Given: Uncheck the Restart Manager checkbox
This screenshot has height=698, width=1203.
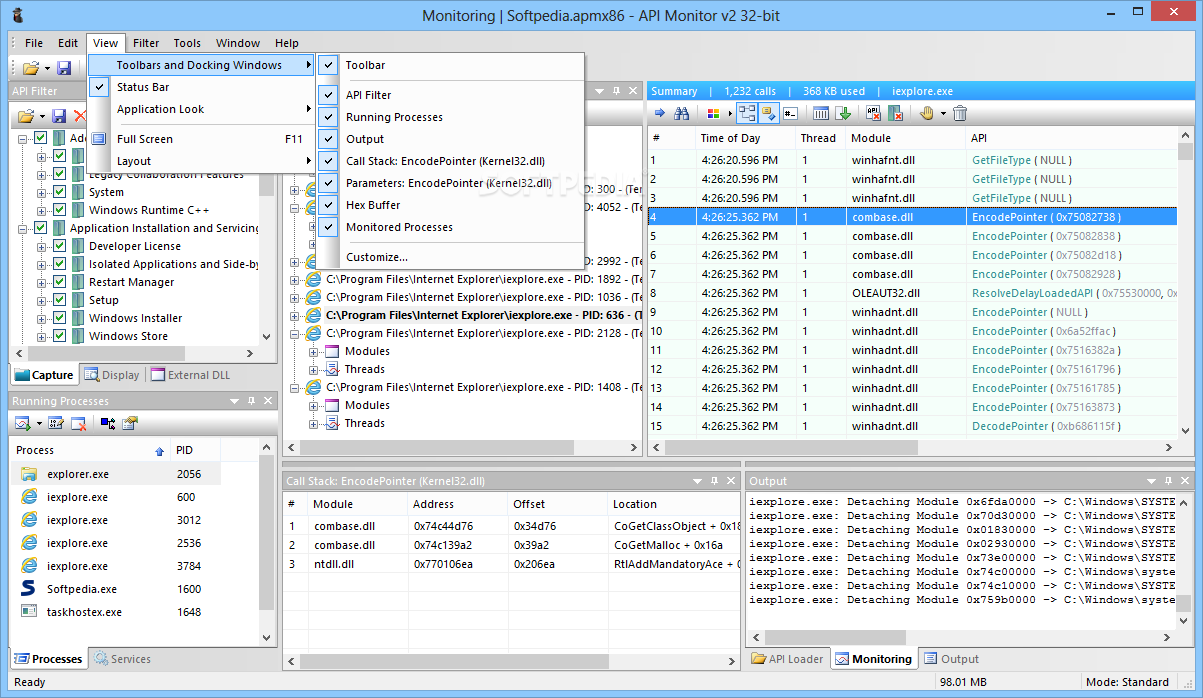Looking at the screenshot, I should pyautogui.click(x=59, y=282).
